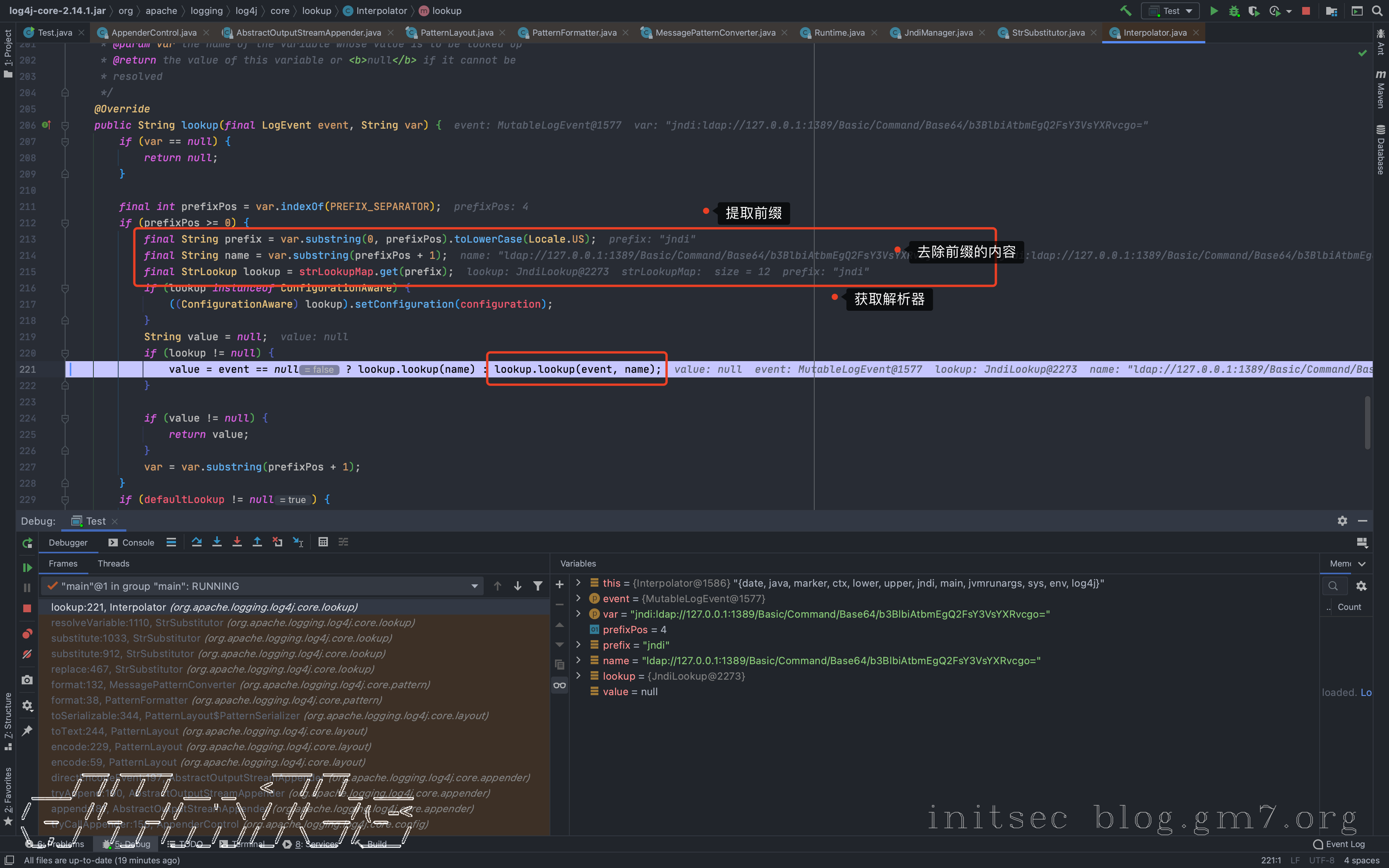The height and width of the screenshot is (868, 1389).
Task: Open the main thread selector dropdown
Action: click(474, 586)
